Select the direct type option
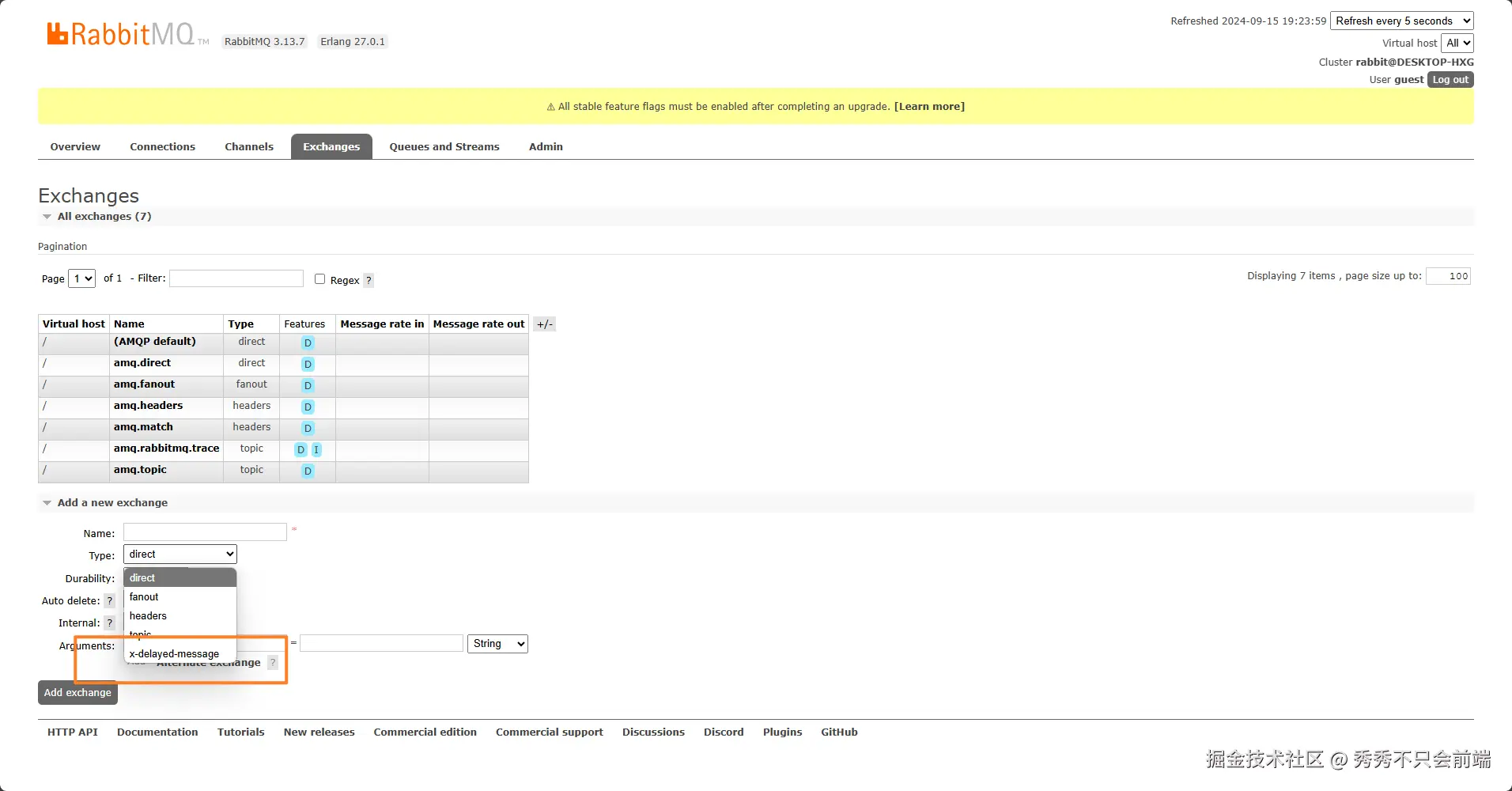 180,577
